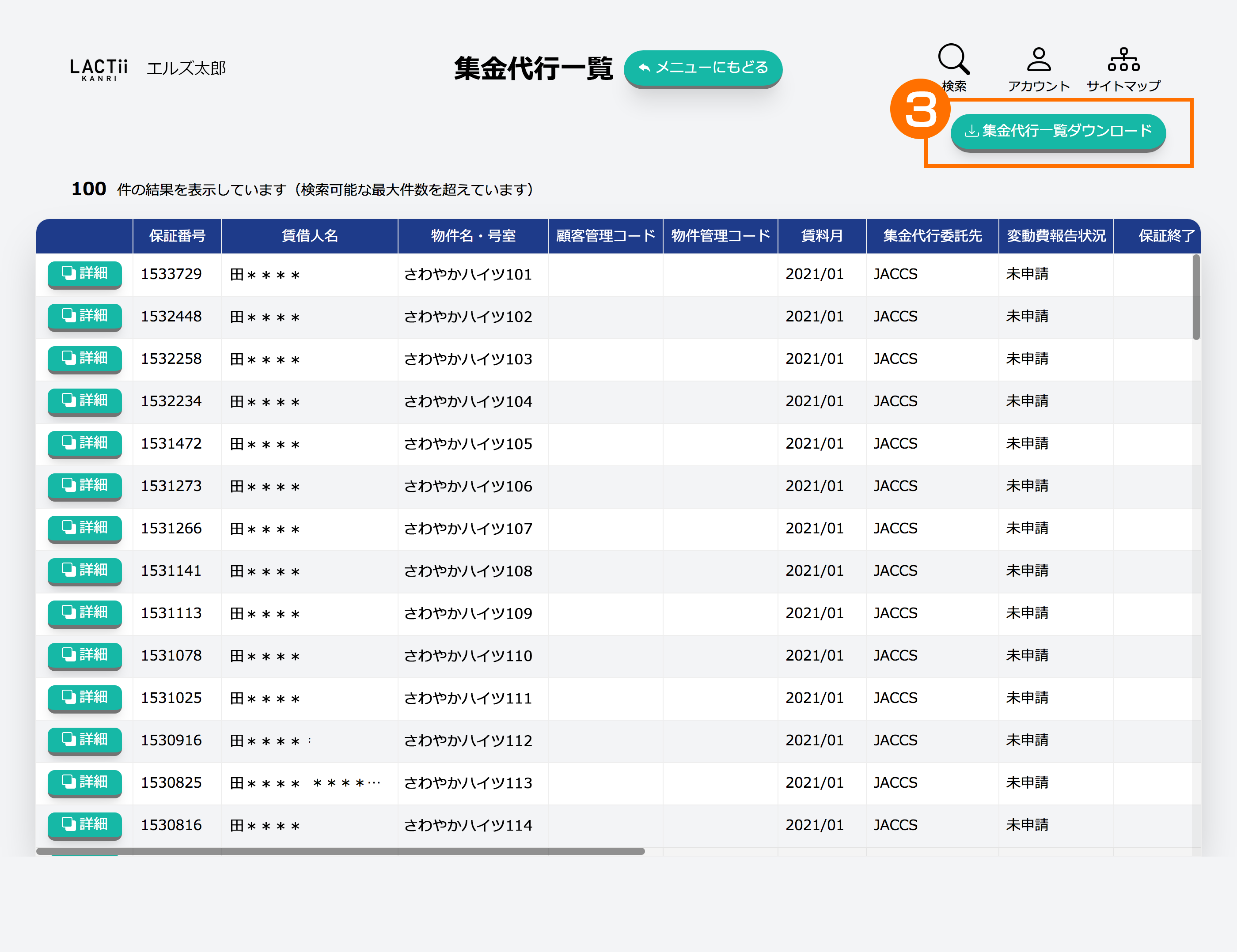Open 詳細 for さわやかハイツ105 row
Viewport: 1237px width, 952px height.
[85, 443]
